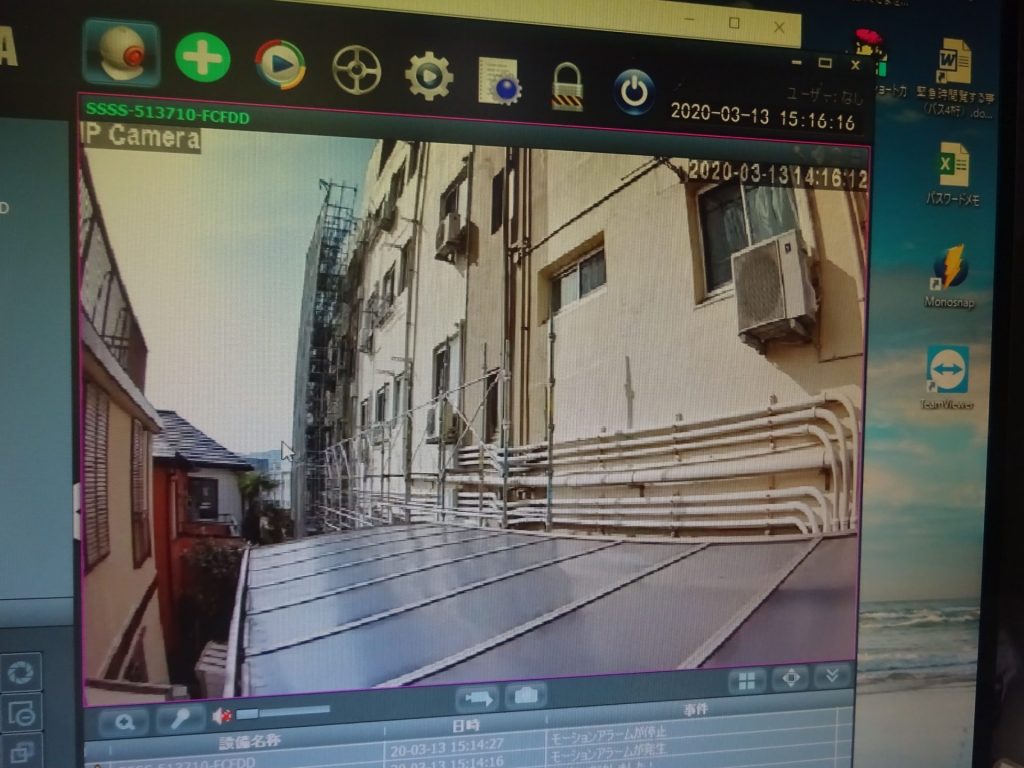The image size is (1024, 768).
Task: Select the IP Camera video feed
Action: pos(470,400)
